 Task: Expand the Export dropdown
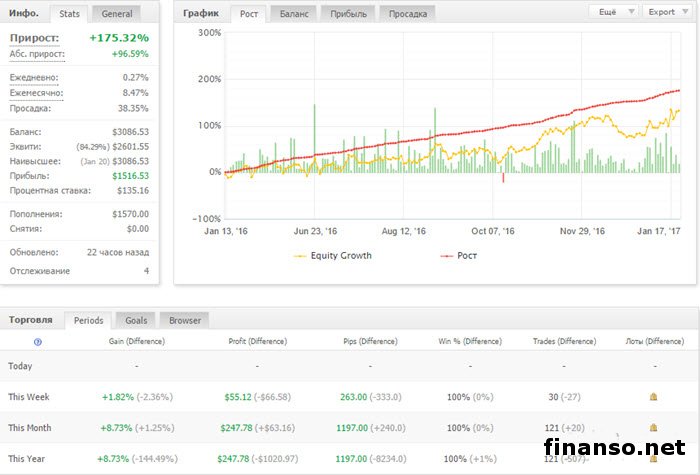coord(668,12)
